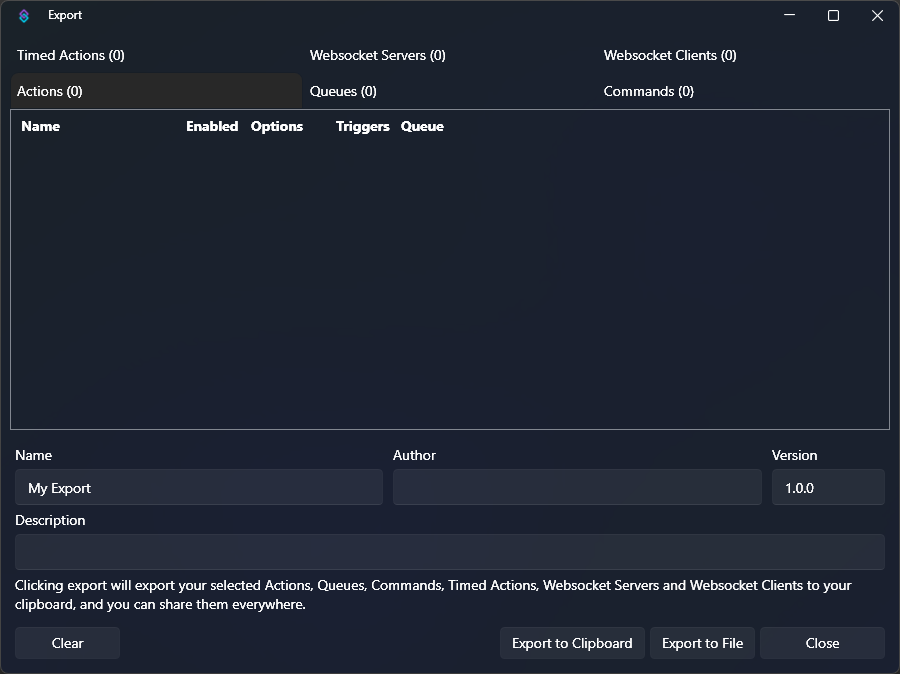Viewport: 900px width, 674px height.
Task: Switch to the Timed Actions tab
Action: click(x=70, y=55)
